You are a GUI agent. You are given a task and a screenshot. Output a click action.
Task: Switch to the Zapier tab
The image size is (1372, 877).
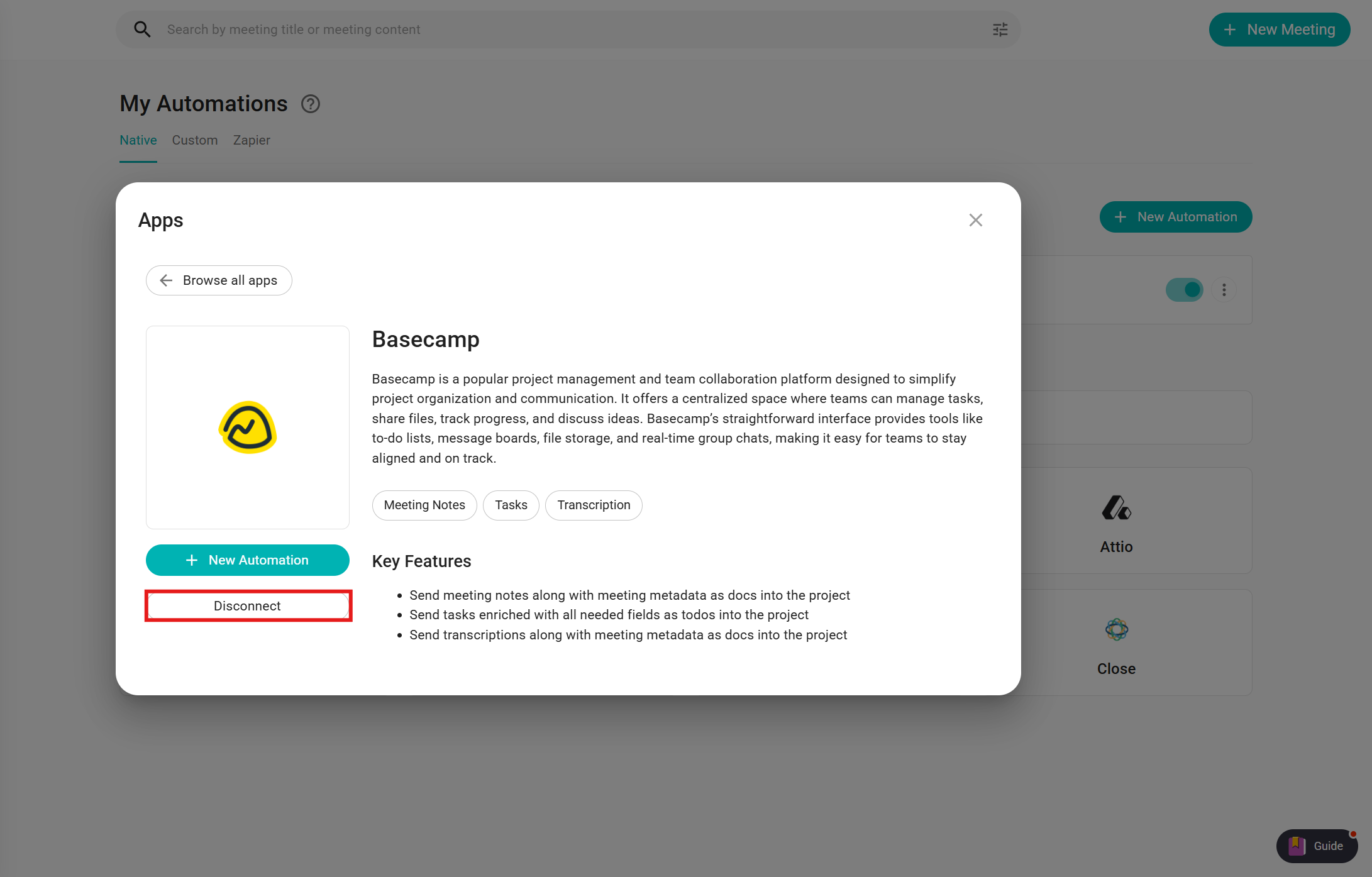click(252, 140)
